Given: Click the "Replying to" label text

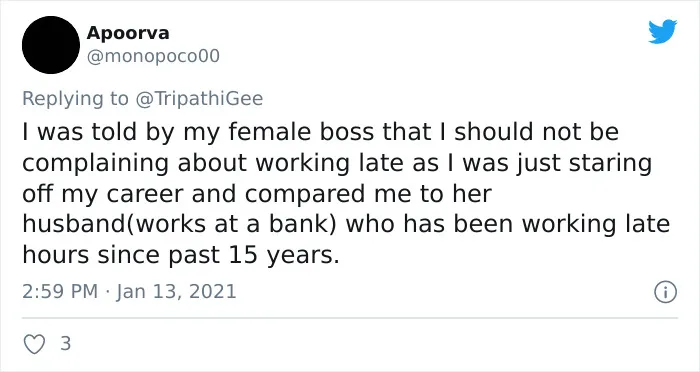Looking at the screenshot, I should (75, 99).
